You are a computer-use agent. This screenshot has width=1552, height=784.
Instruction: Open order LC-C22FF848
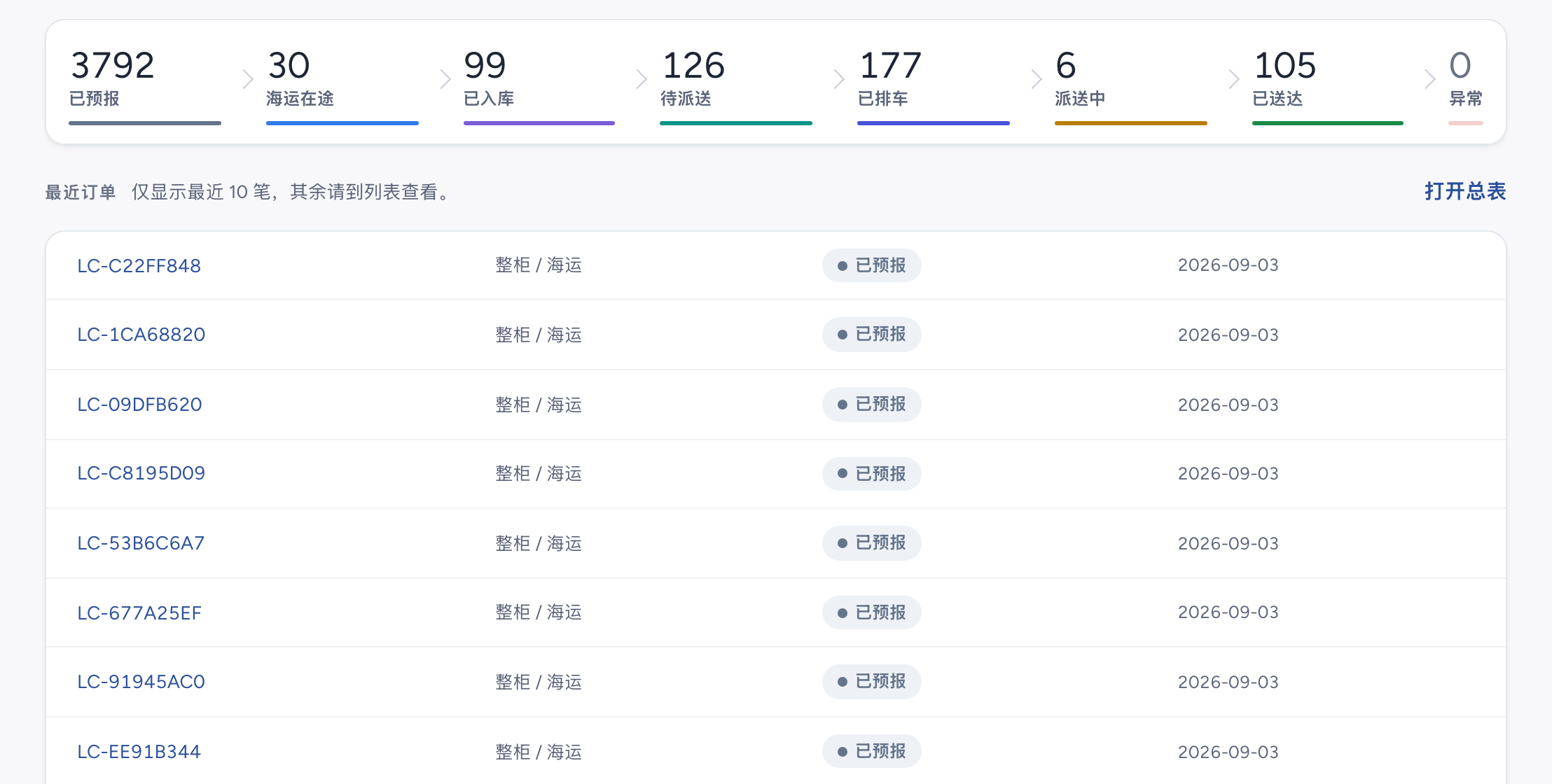(139, 266)
